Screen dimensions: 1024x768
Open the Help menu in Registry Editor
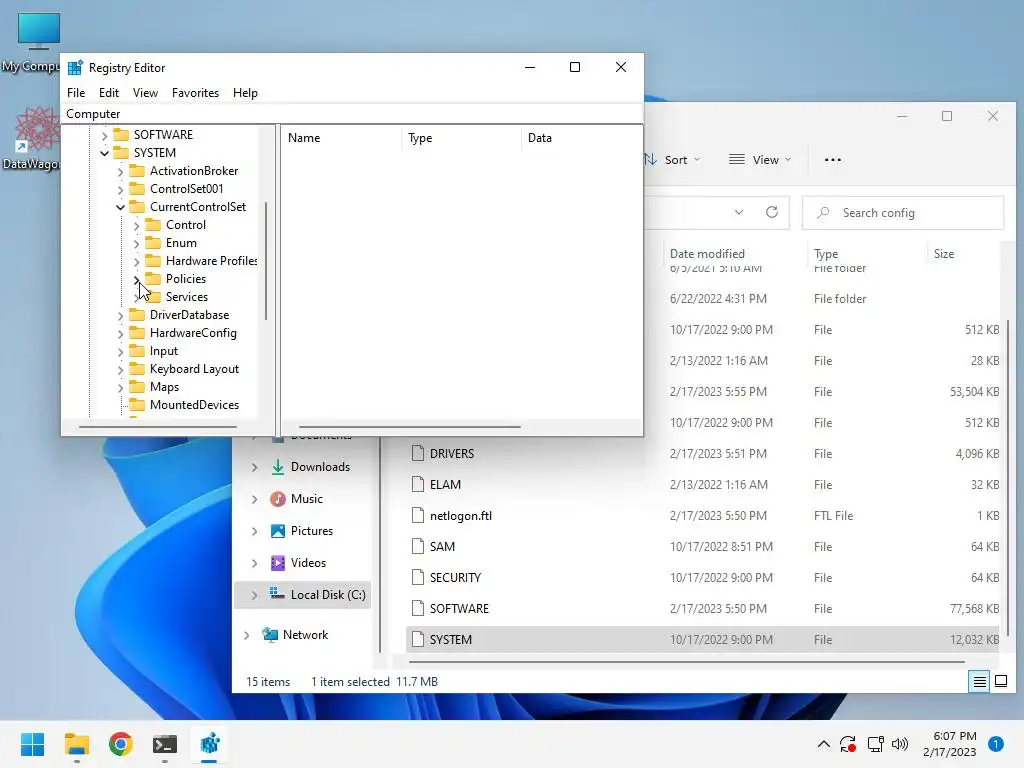[245, 93]
